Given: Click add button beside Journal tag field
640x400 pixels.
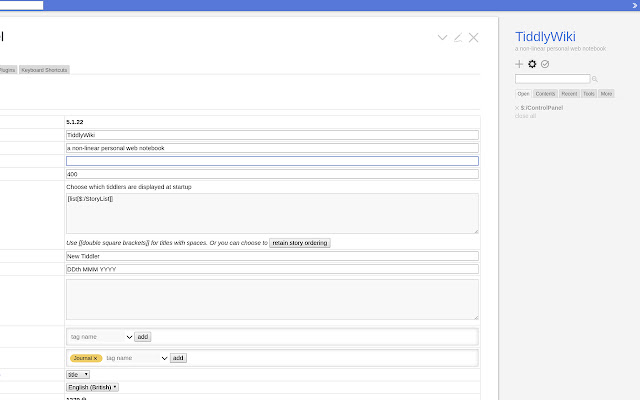Looking at the screenshot, I should pos(178,358).
